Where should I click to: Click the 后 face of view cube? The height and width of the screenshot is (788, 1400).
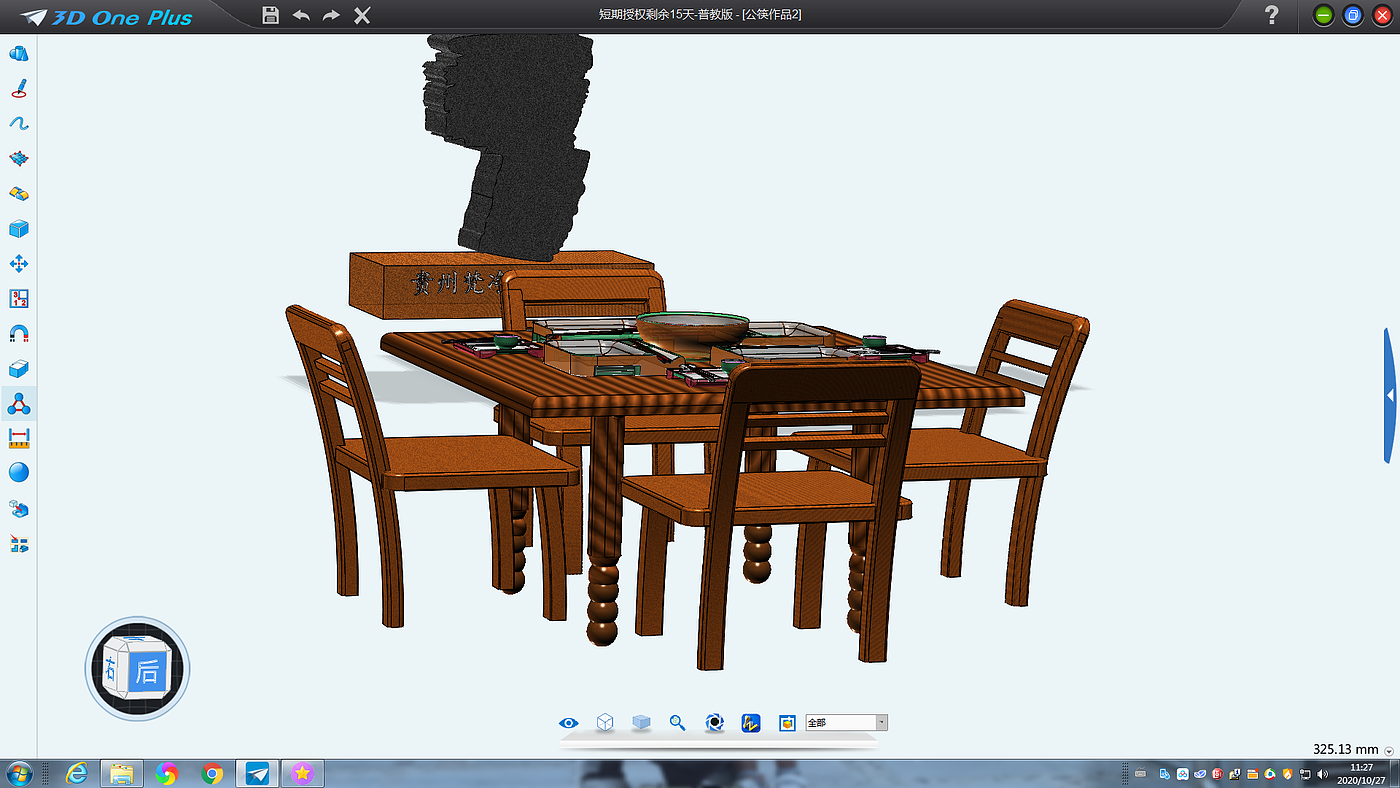[148, 672]
